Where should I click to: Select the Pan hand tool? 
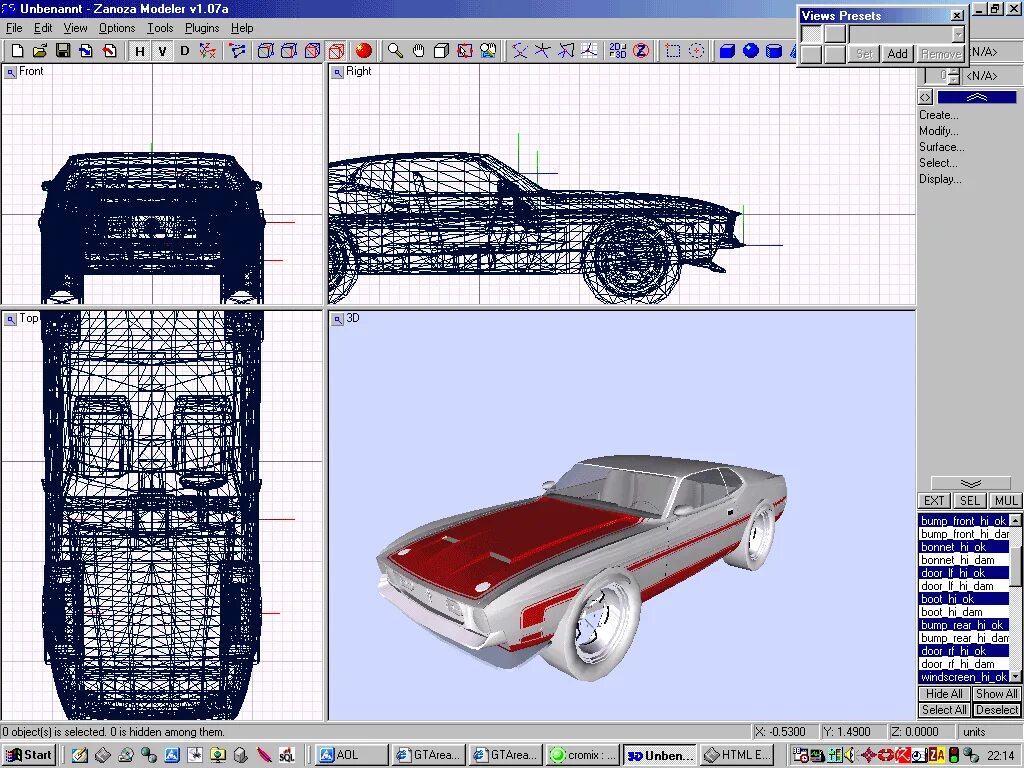[x=418, y=51]
